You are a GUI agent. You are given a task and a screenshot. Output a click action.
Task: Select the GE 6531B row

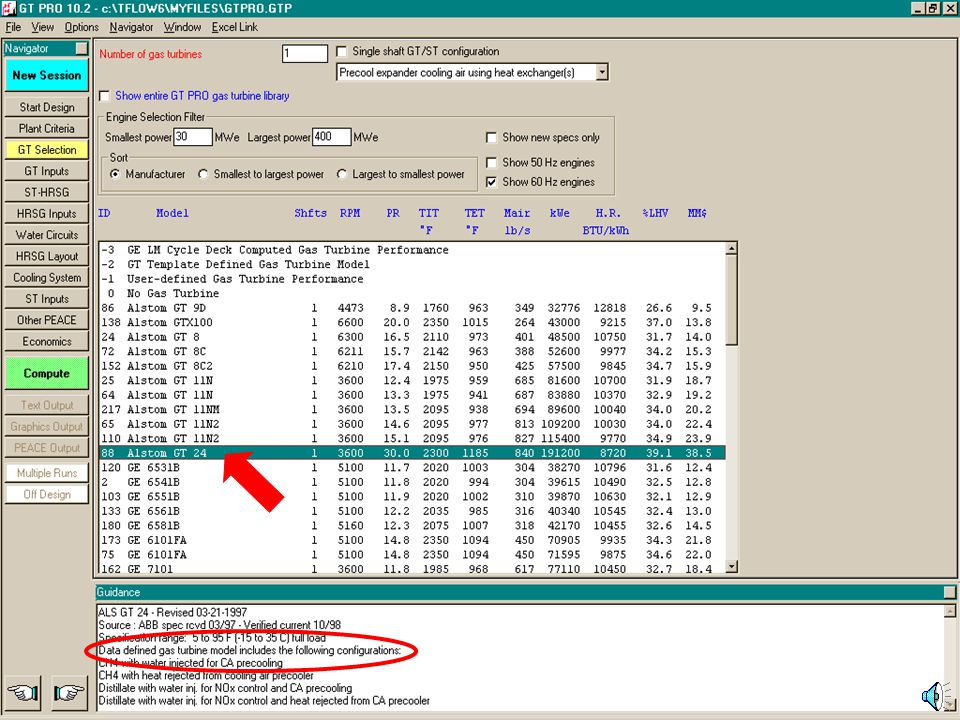click(x=412, y=468)
